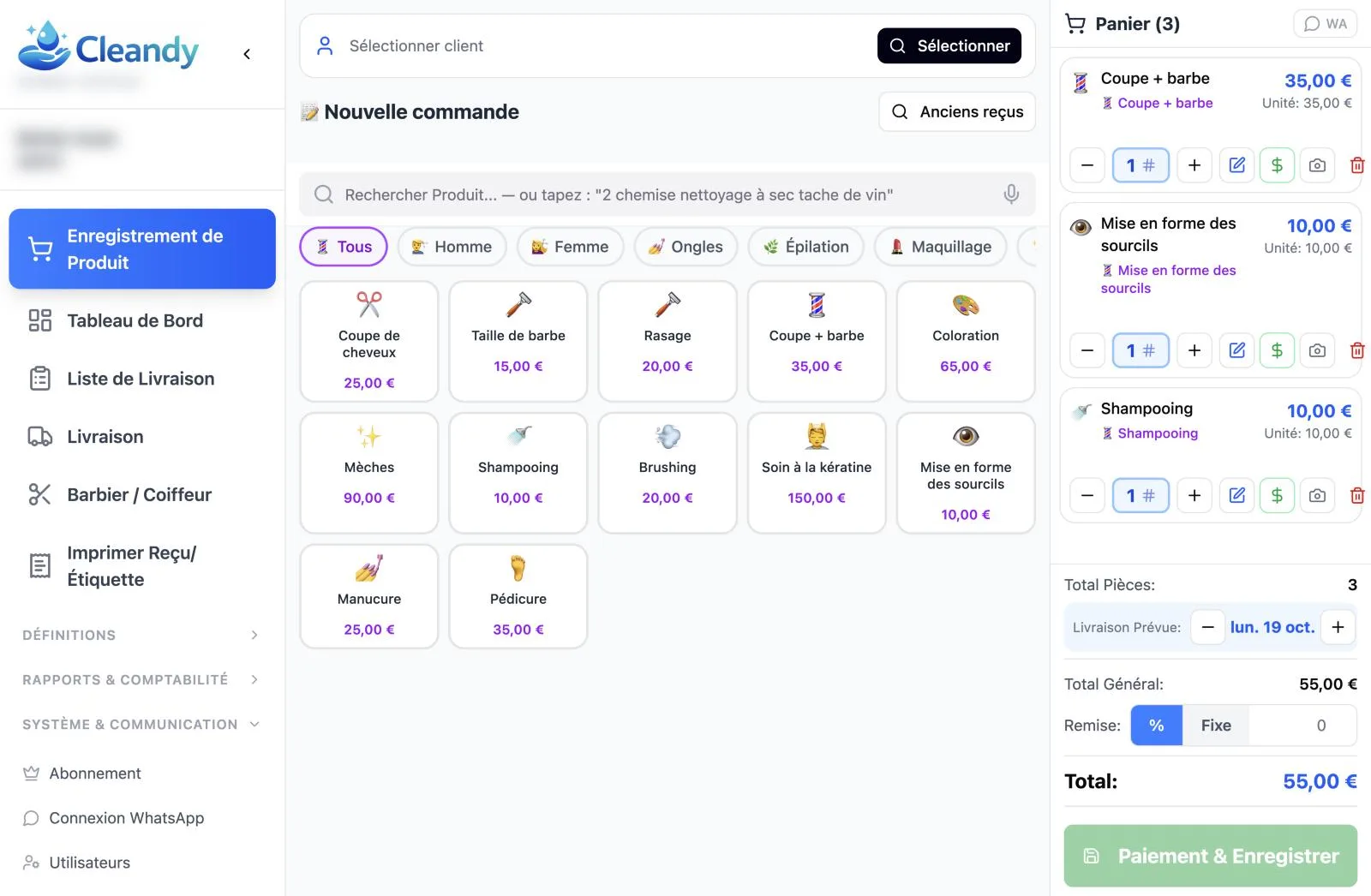Move delivery date earlier with minus button
This screenshot has height=896, width=1371.
coord(1207,627)
